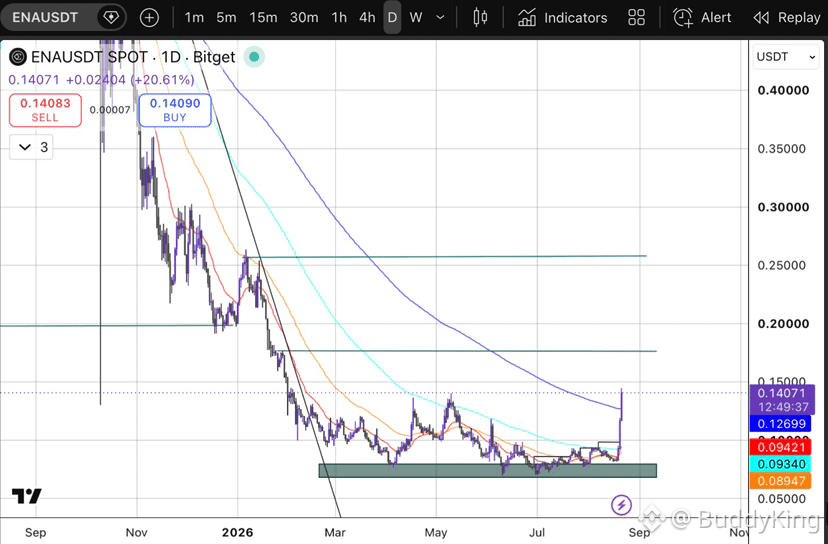828x544 pixels.
Task: Select the cyan 0.09340 price label
Action: tap(781, 464)
